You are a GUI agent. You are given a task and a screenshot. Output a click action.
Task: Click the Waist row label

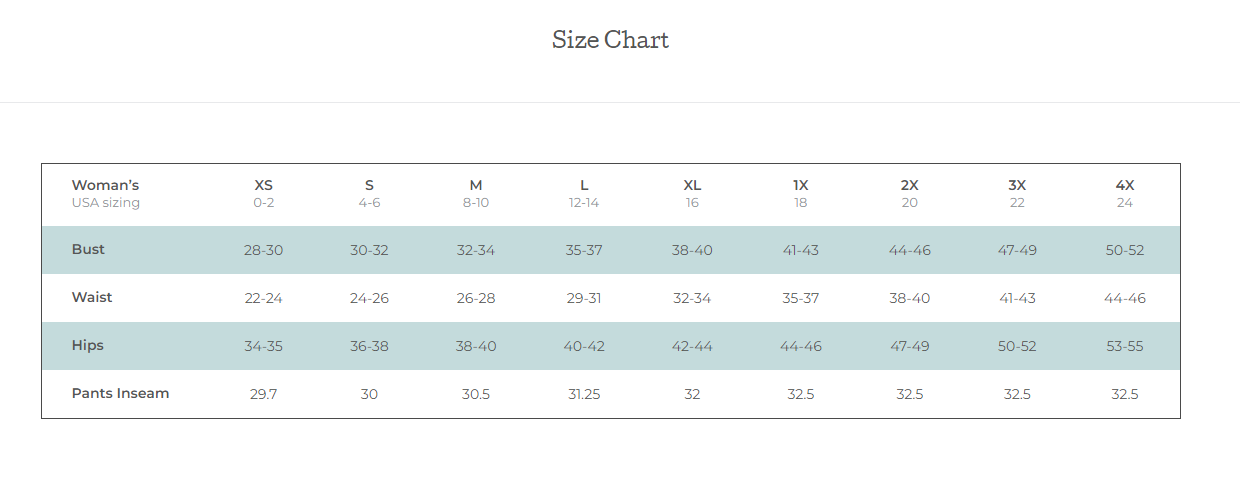[x=92, y=298]
